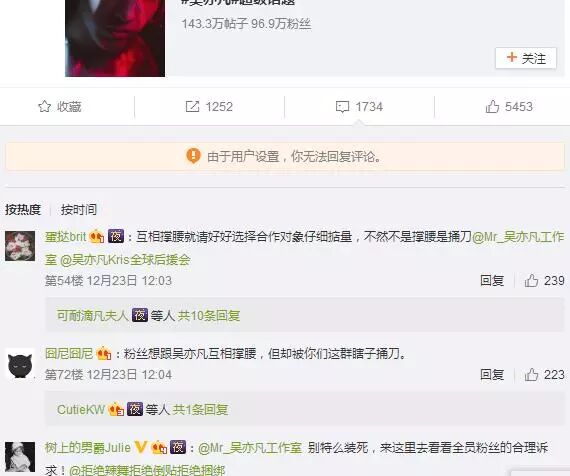Click the 夜 badge next to 蛋挞brit
Screen dimensions: 570x476
tap(116, 236)
